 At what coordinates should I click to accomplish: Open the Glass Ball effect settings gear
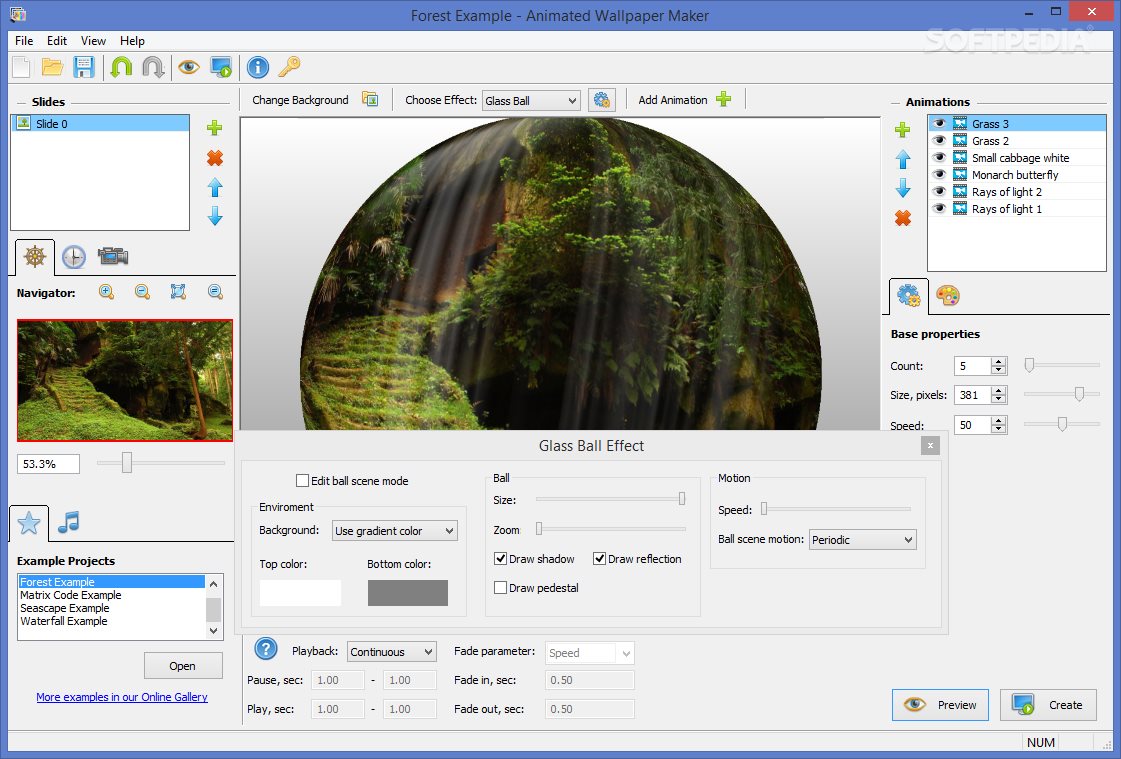[601, 100]
